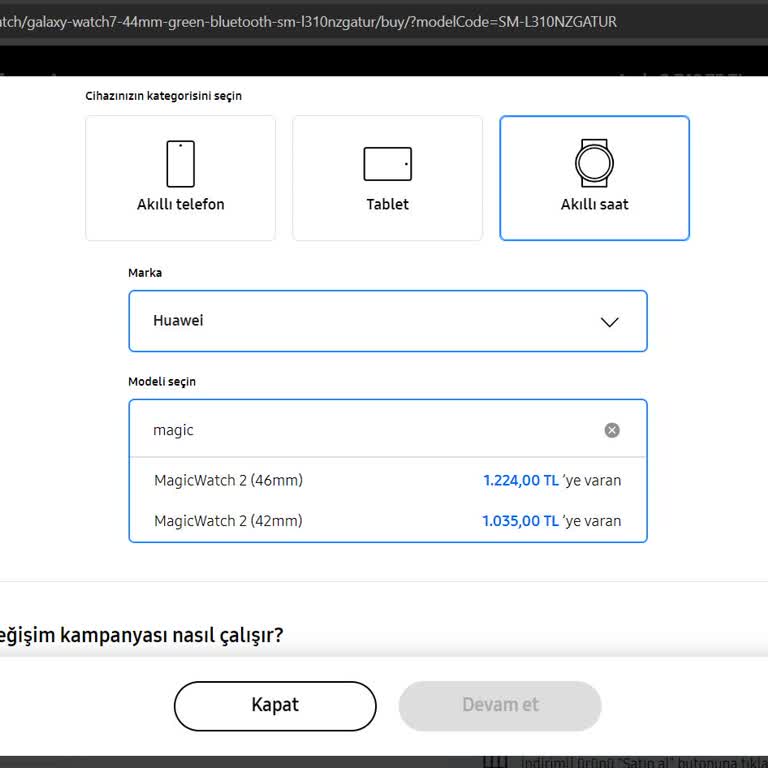Close the dialog with Kapat button
The image size is (768, 768).
pos(275,705)
